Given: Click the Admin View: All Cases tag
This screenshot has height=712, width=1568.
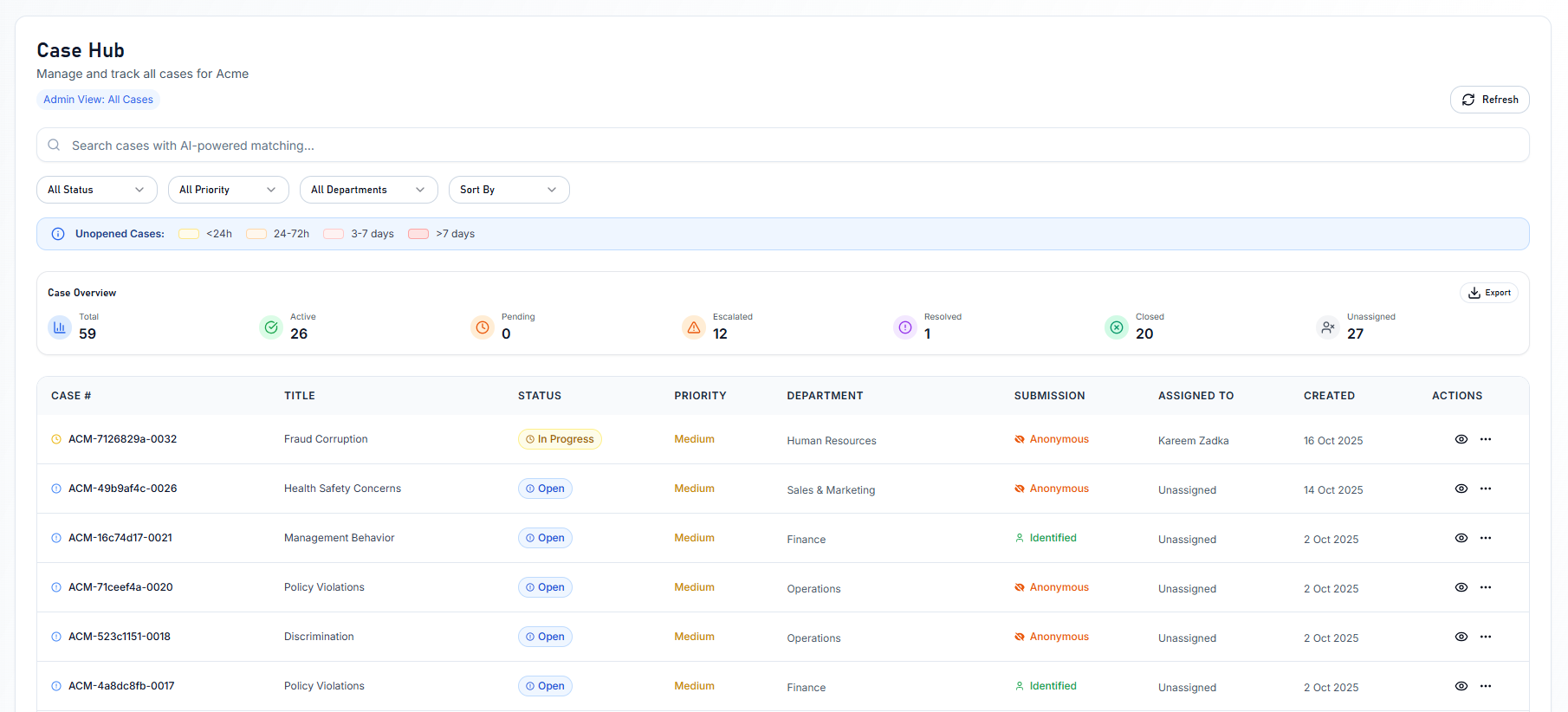Looking at the screenshot, I should (x=98, y=100).
